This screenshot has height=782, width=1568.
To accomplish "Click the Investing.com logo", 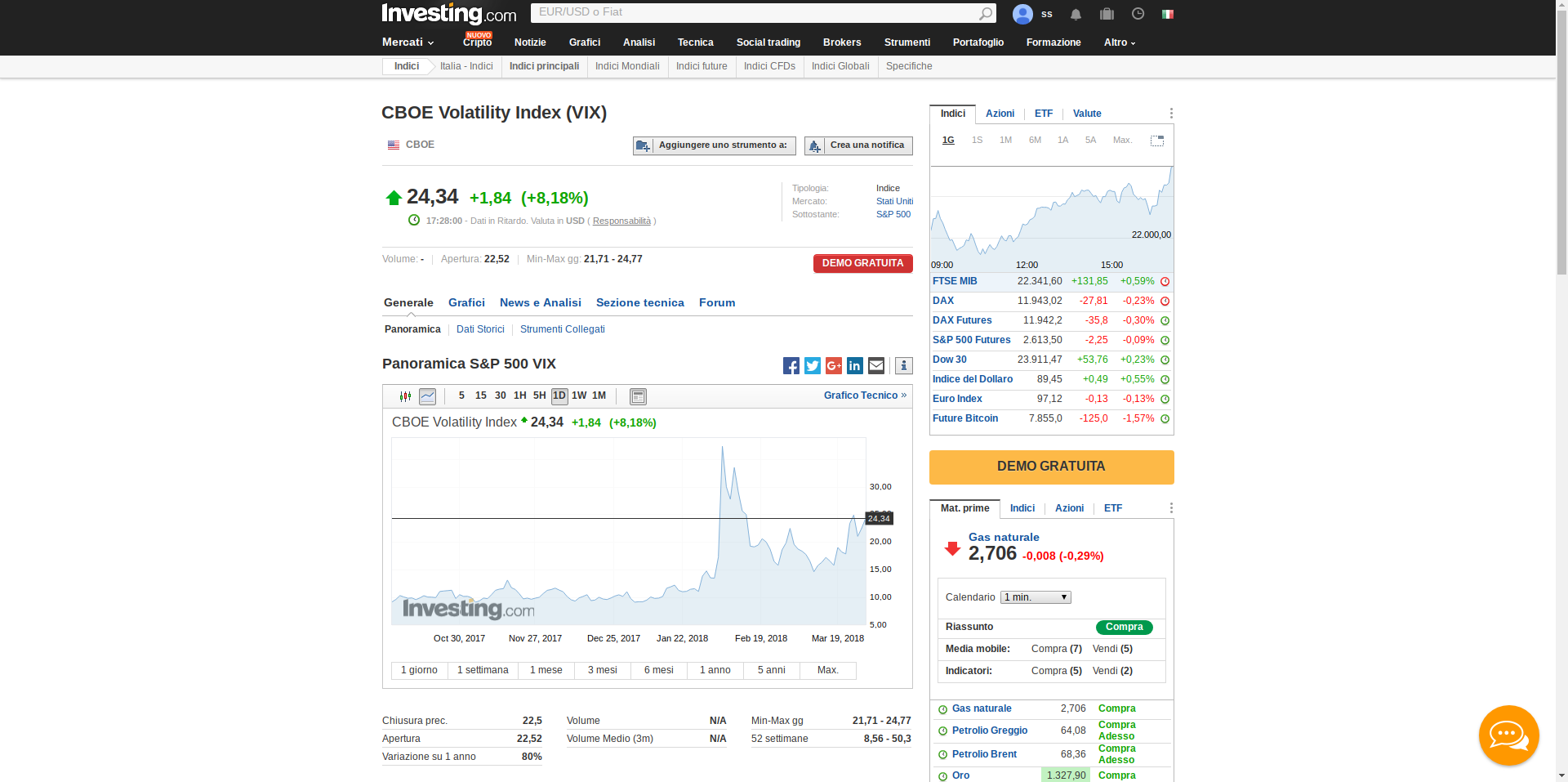I will coord(449,14).
